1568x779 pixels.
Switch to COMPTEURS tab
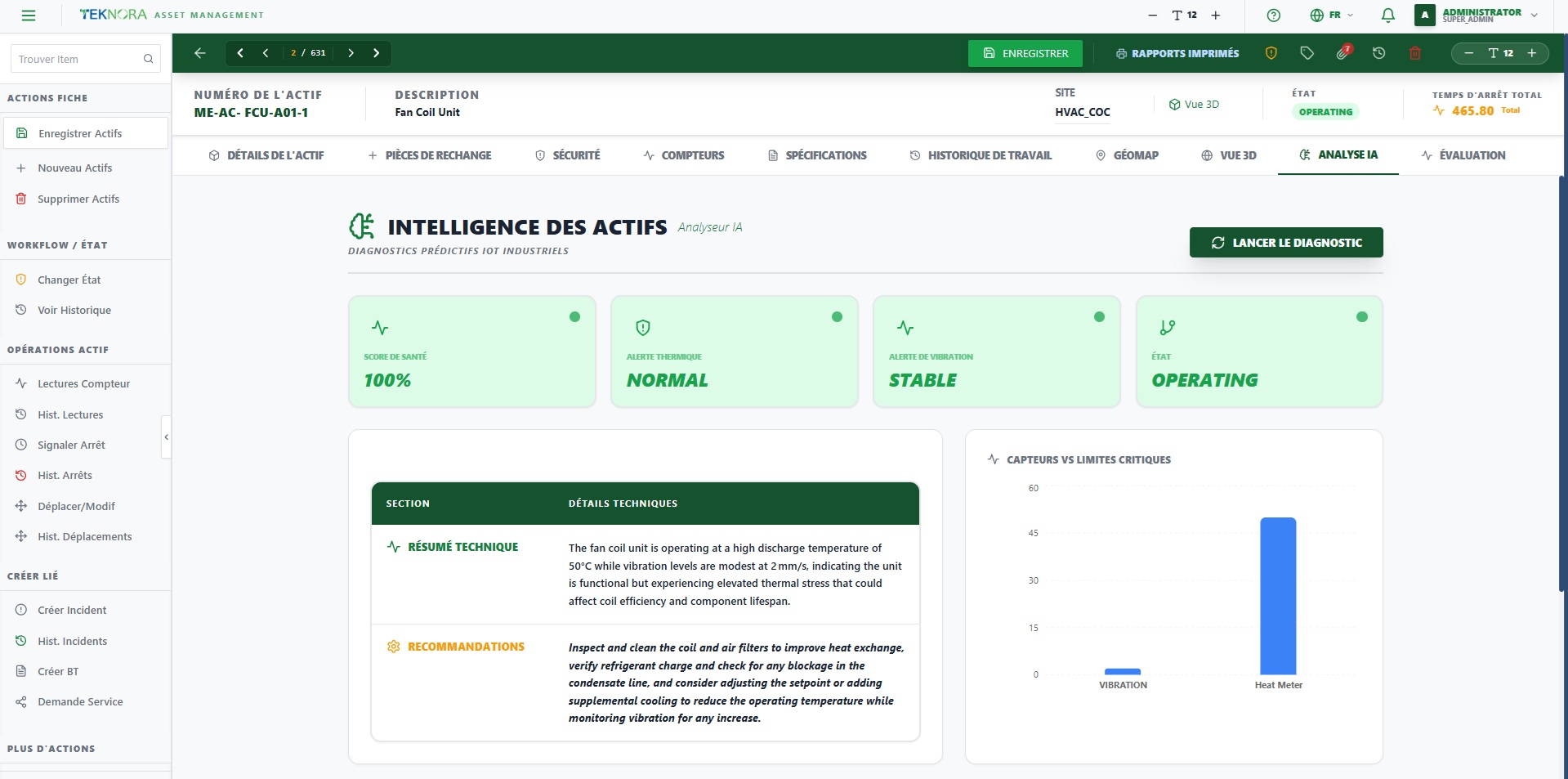pos(684,155)
